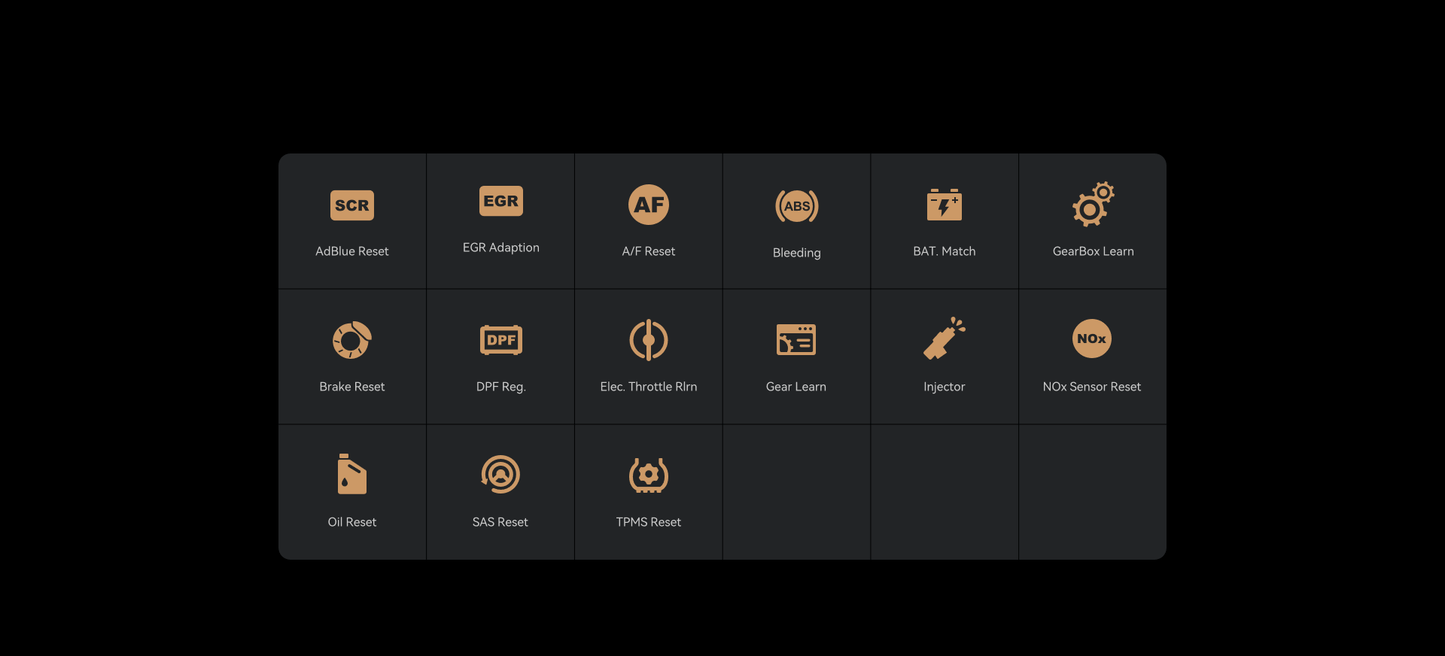Viewport: 1445px width, 656px height.
Task: Open the SCR AdBlue Reset icon
Action: [352, 205]
